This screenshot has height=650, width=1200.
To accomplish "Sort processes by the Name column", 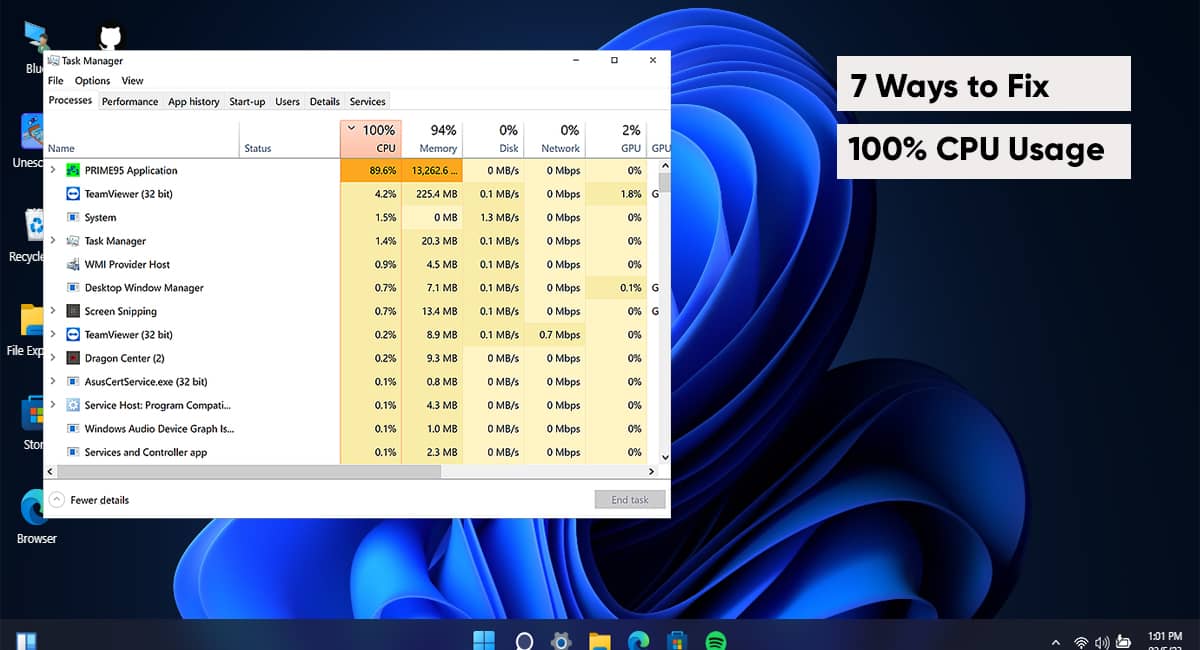I will (142, 139).
